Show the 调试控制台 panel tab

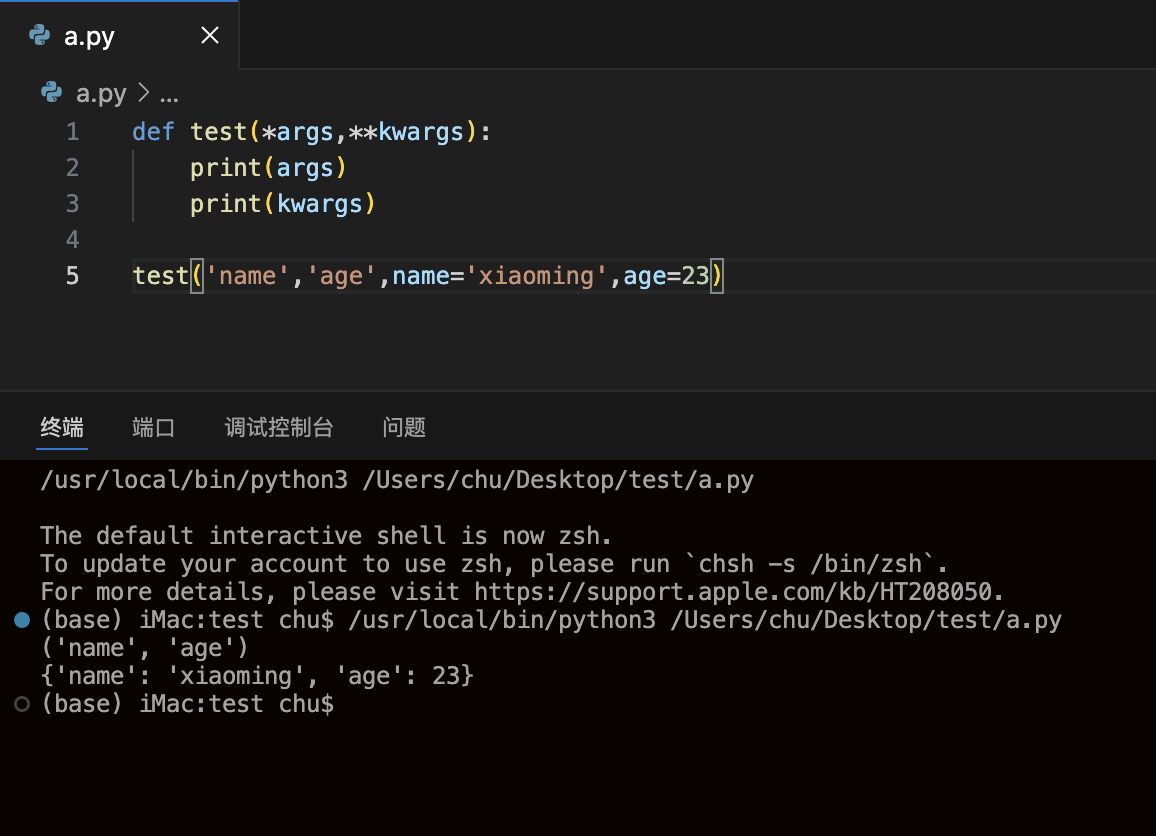pyautogui.click(x=279, y=428)
